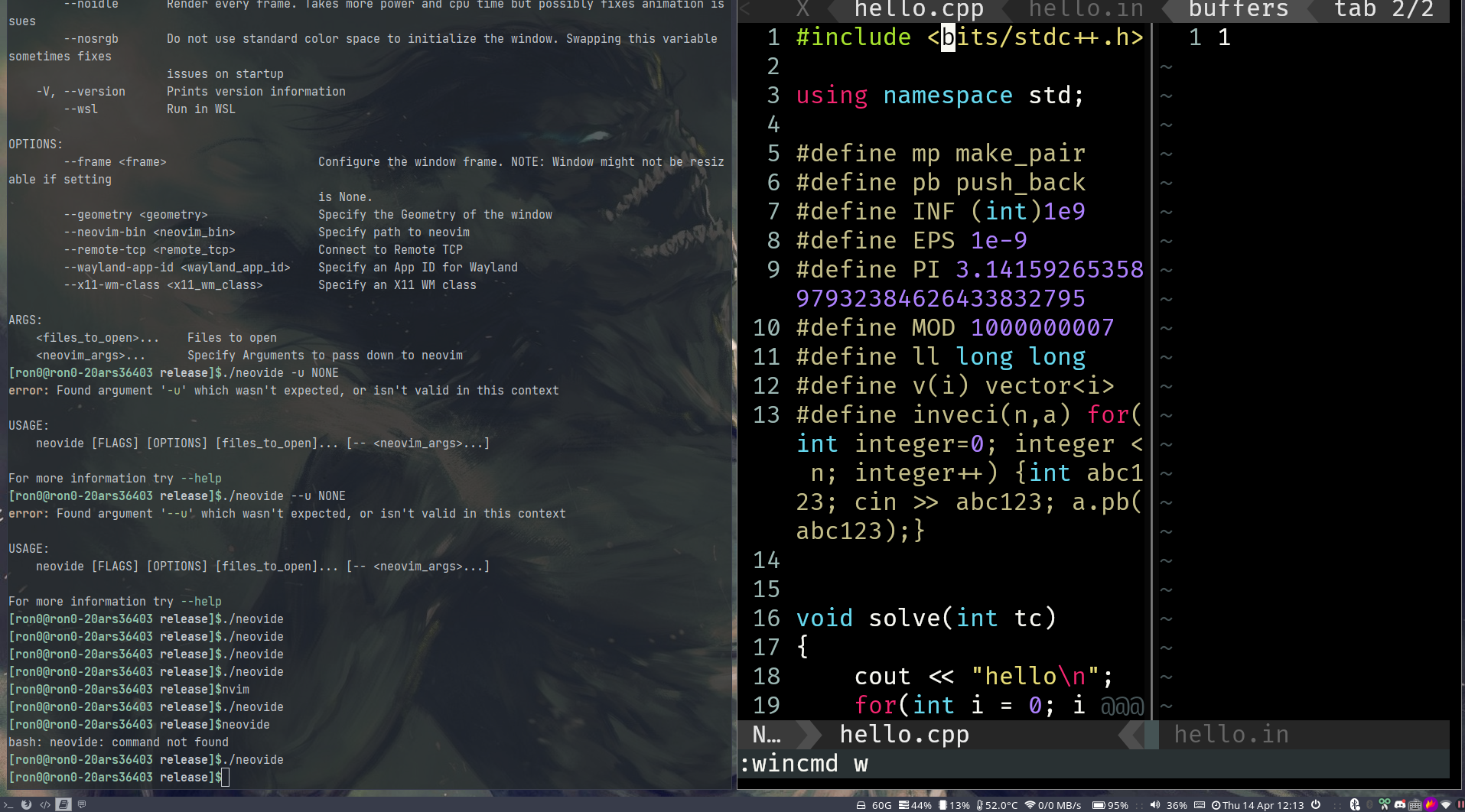This screenshot has width=1465, height=812.
Task: Switch to the hello.in buffer tab
Action: click(x=1086, y=9)
